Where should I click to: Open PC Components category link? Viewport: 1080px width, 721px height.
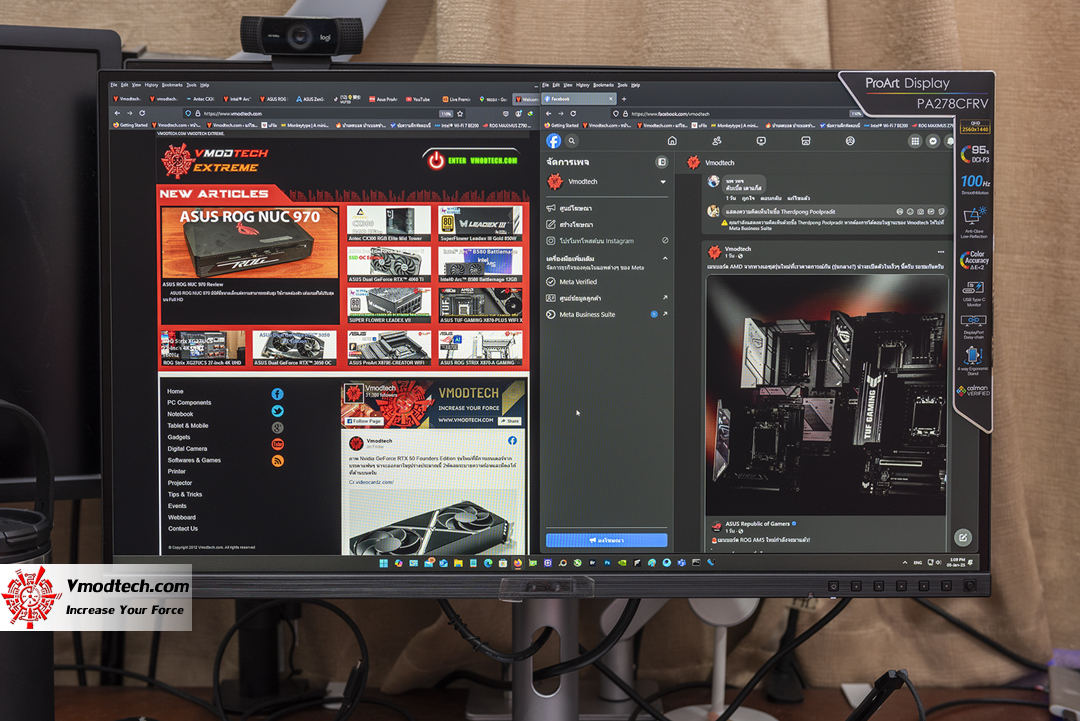coord(189,403)
